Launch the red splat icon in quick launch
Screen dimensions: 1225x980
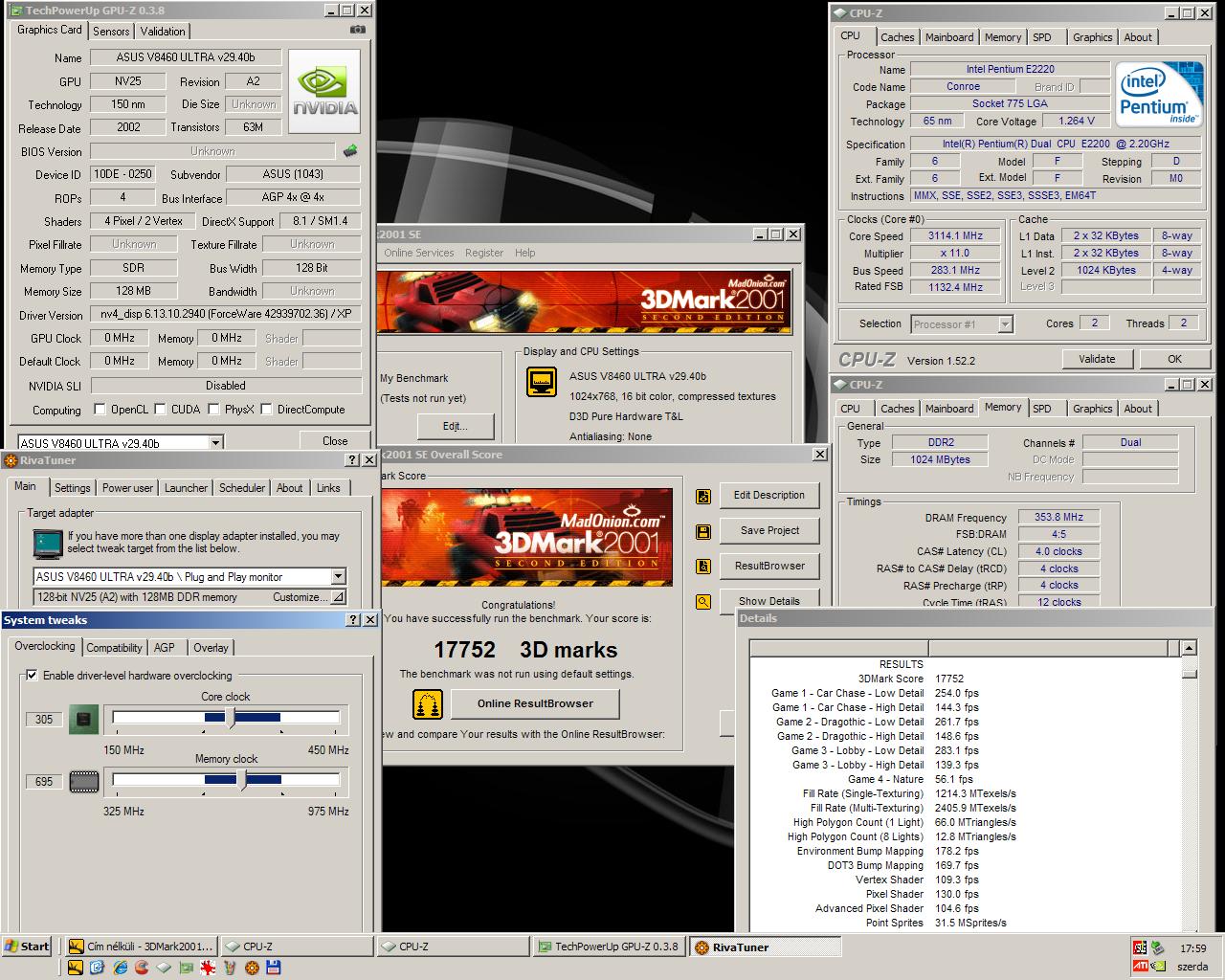click(207, 968)
